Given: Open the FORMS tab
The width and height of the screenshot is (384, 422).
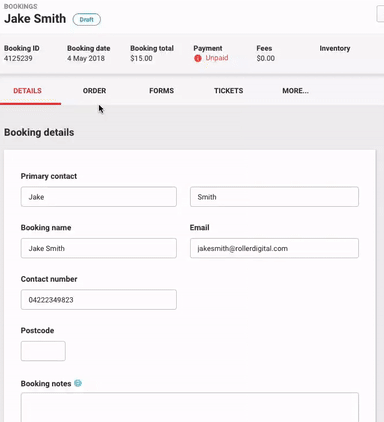Looking at the screenshot, I should (161, 91).
